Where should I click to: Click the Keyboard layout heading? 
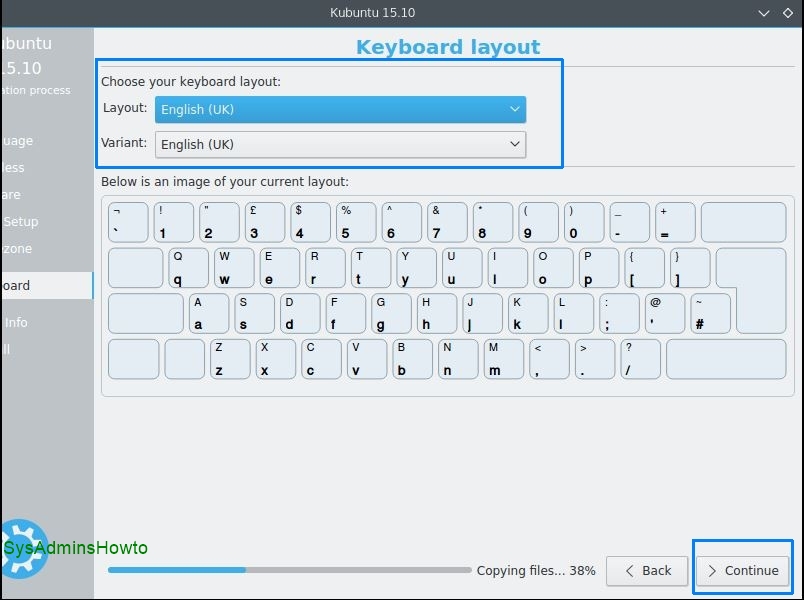tap(448, 47)
